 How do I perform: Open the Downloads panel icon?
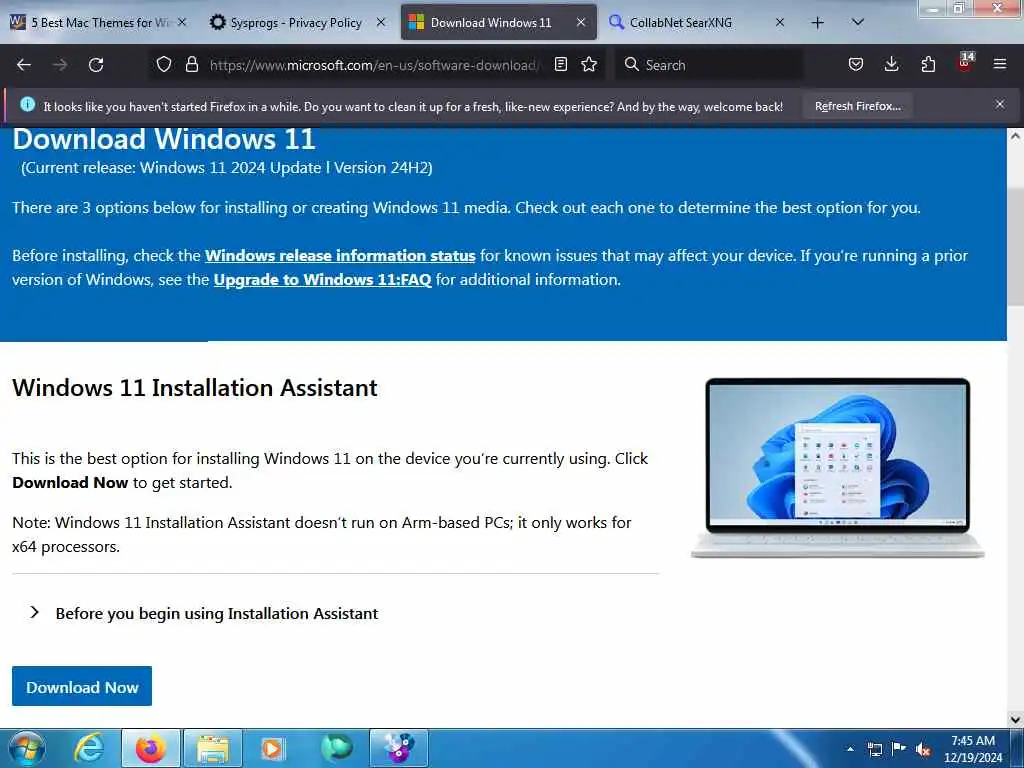[891, 64]
